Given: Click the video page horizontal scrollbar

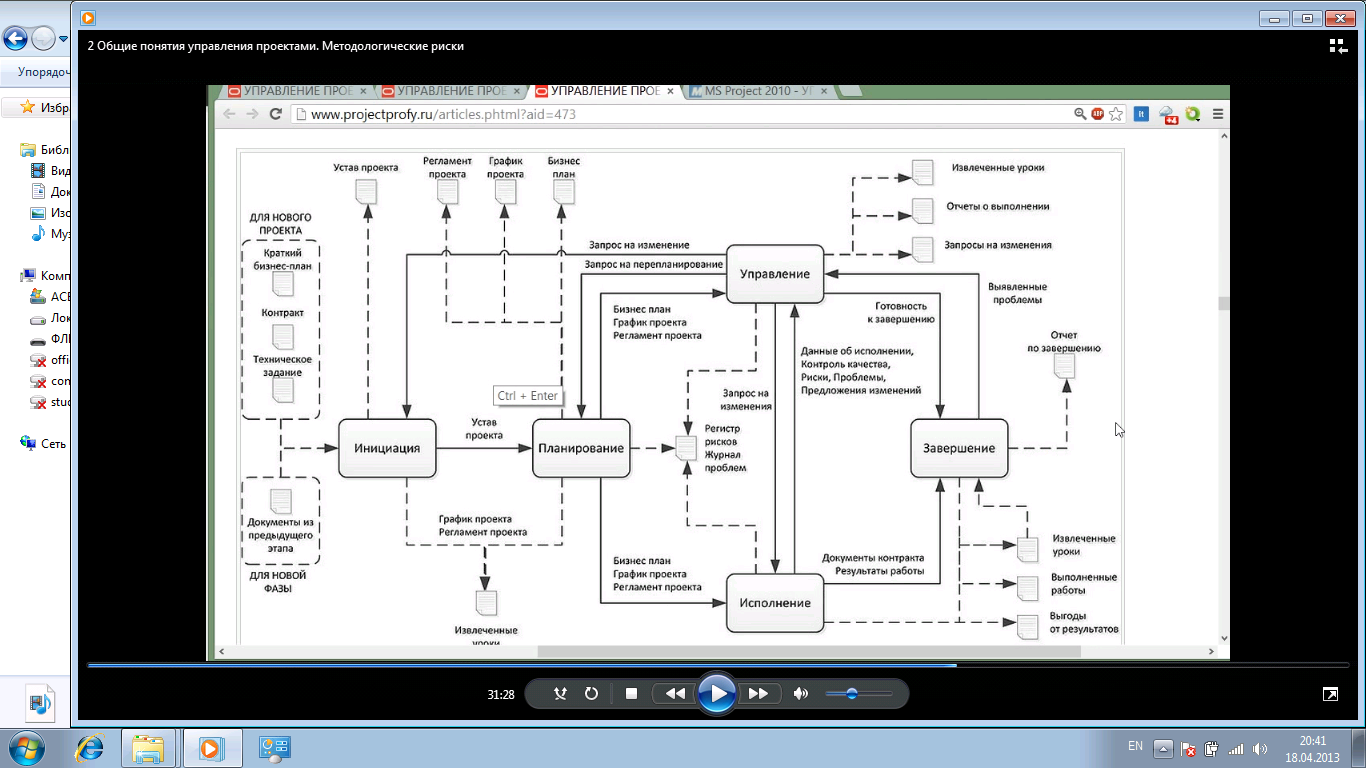Looking at the screenshot, I should click(809, 652).
